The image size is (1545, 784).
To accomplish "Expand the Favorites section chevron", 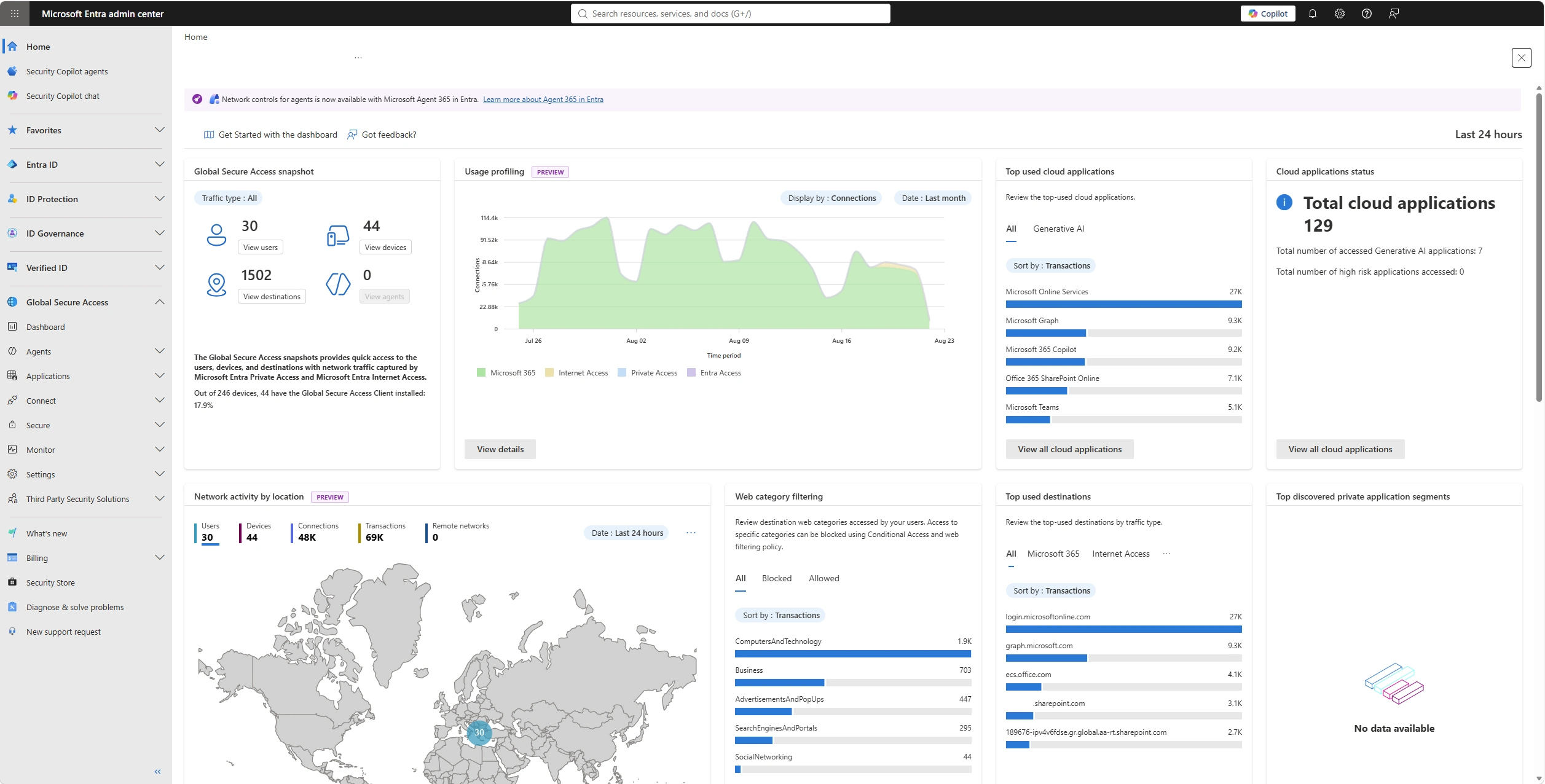I will (x=160, y=130).
